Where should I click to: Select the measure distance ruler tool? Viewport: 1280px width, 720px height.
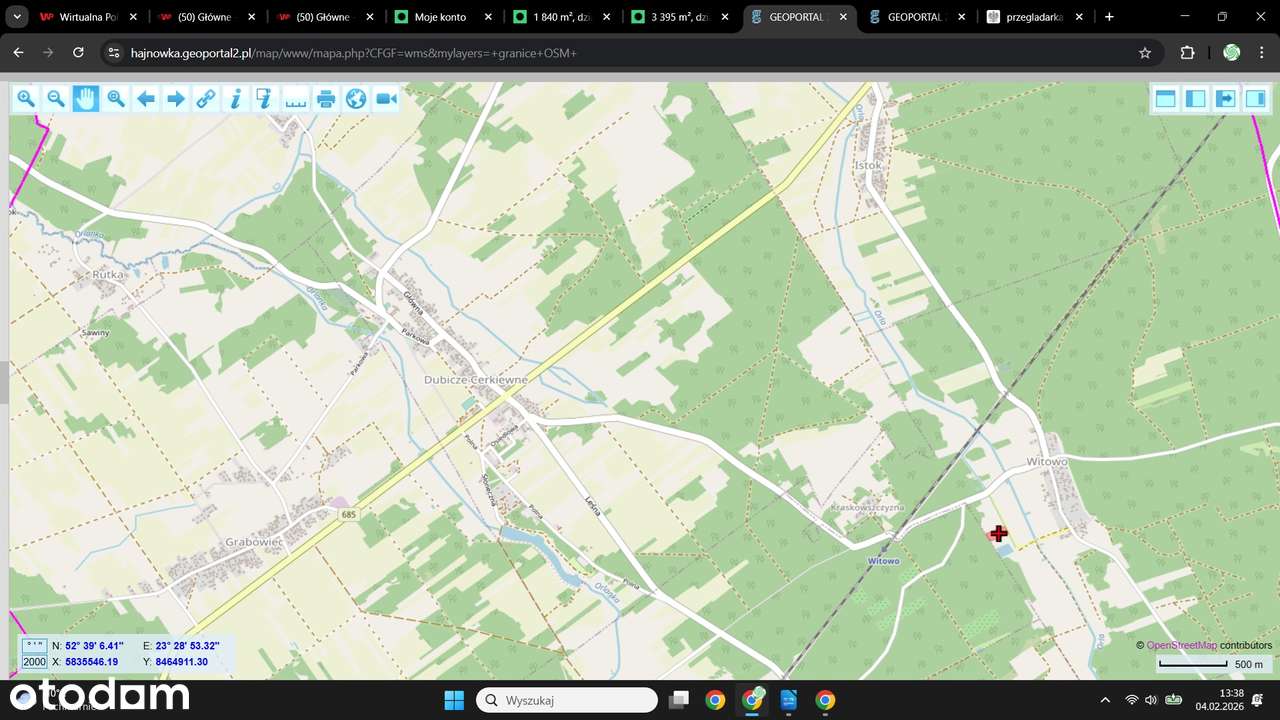tap(296, 98)
